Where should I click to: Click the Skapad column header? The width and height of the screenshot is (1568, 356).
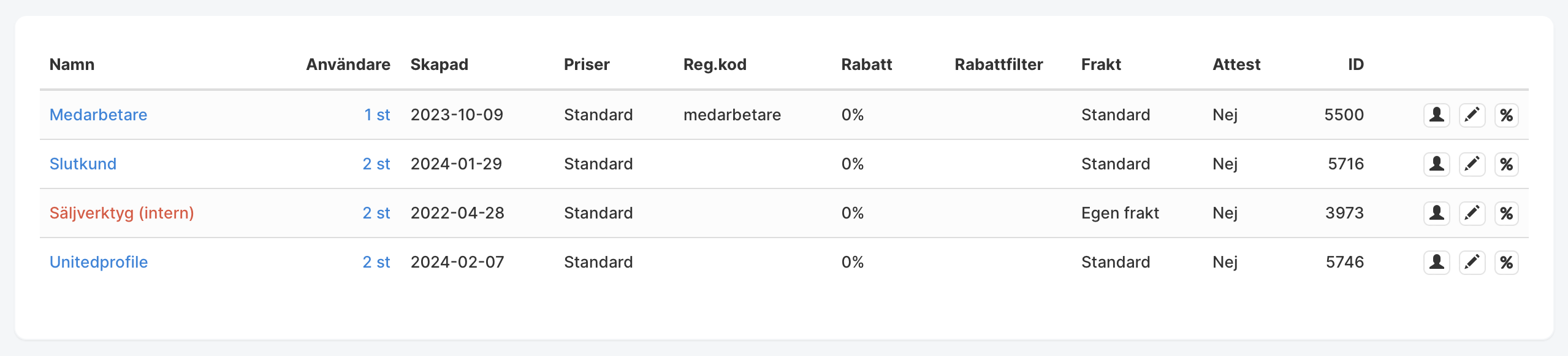439,64
